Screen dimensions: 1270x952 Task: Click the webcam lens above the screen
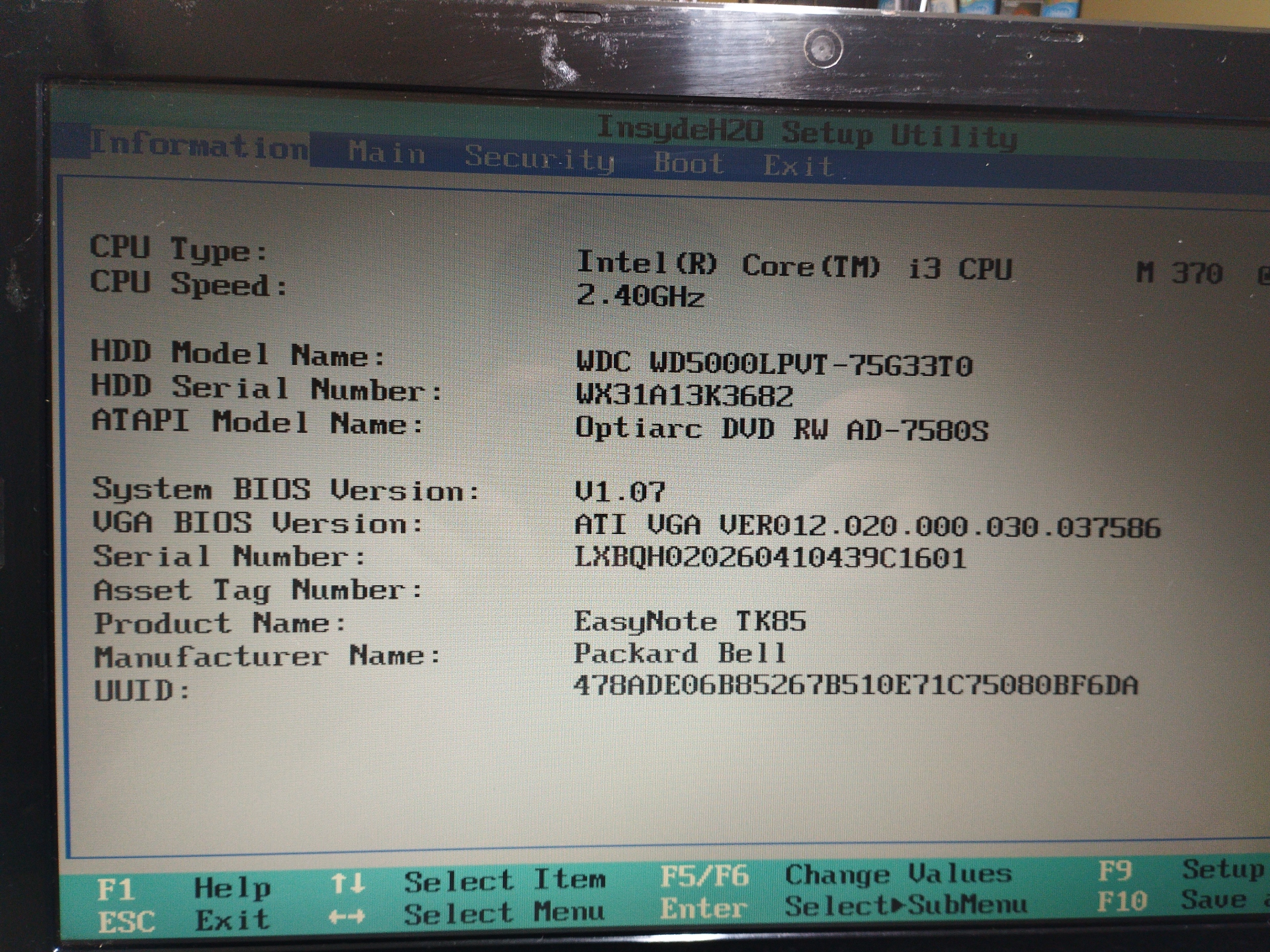[823, 48]
